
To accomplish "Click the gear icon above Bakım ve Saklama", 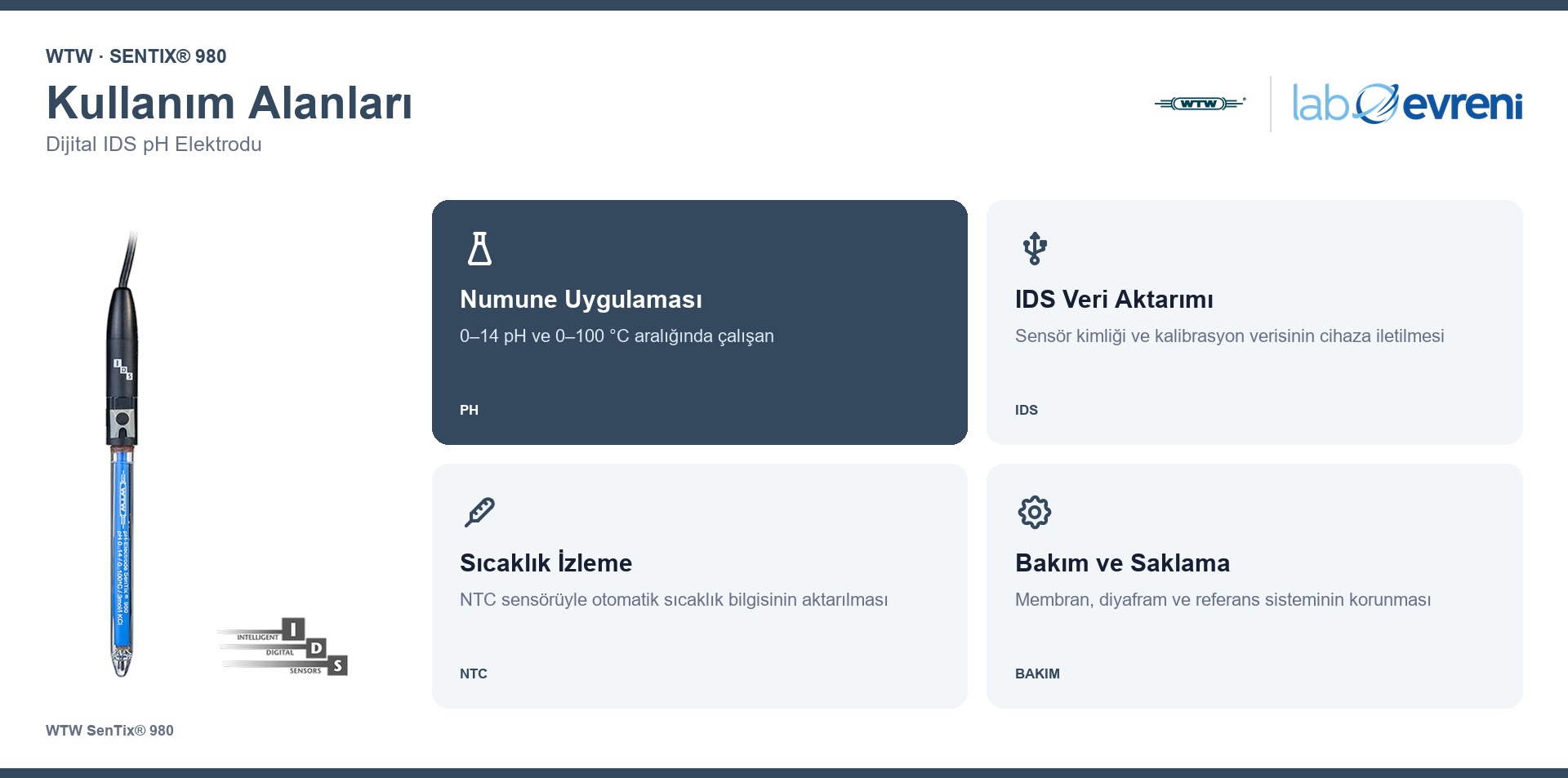I will point(1035,513).
